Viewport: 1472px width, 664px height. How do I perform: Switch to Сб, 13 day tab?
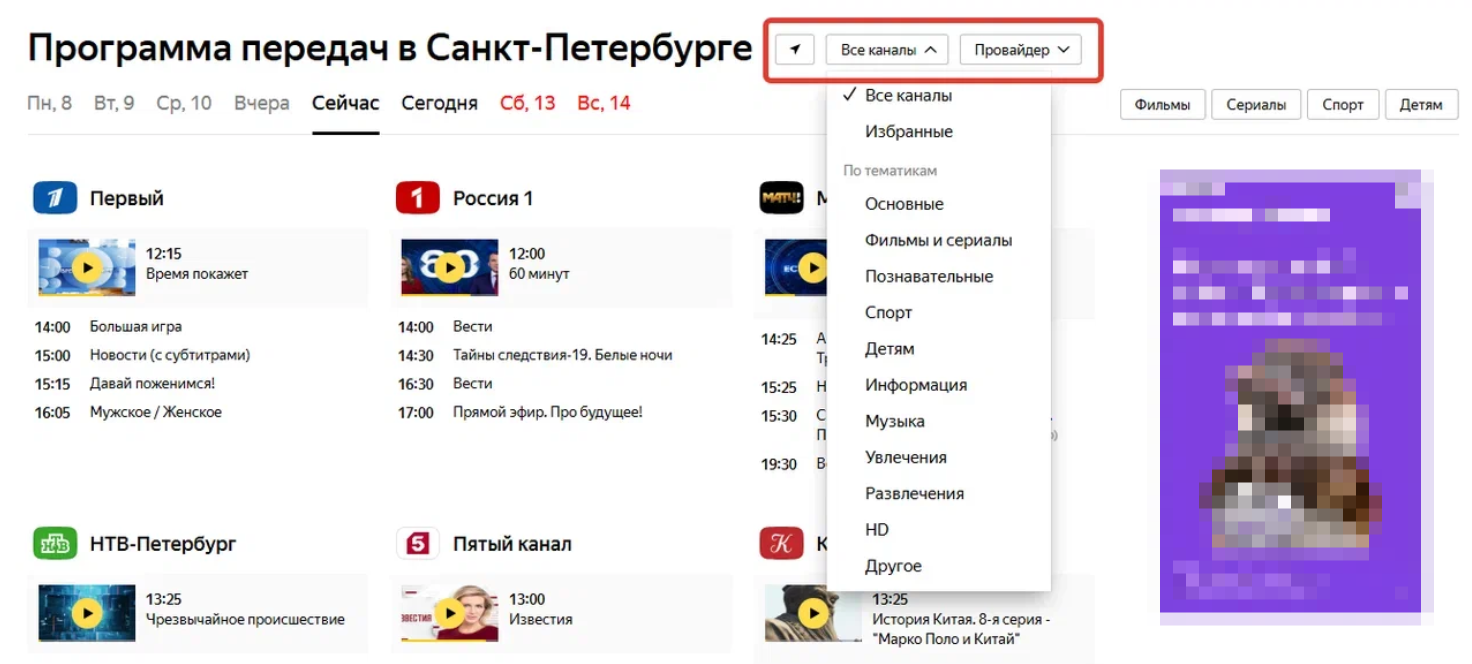527,103
